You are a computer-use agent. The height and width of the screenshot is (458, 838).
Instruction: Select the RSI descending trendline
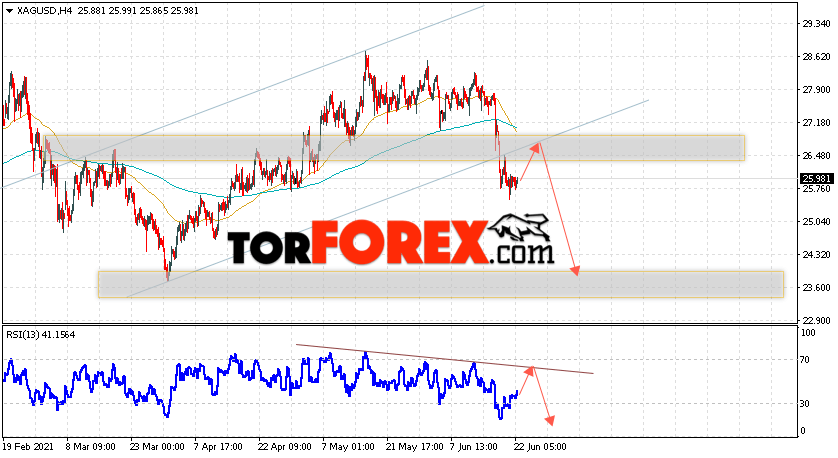445,359
